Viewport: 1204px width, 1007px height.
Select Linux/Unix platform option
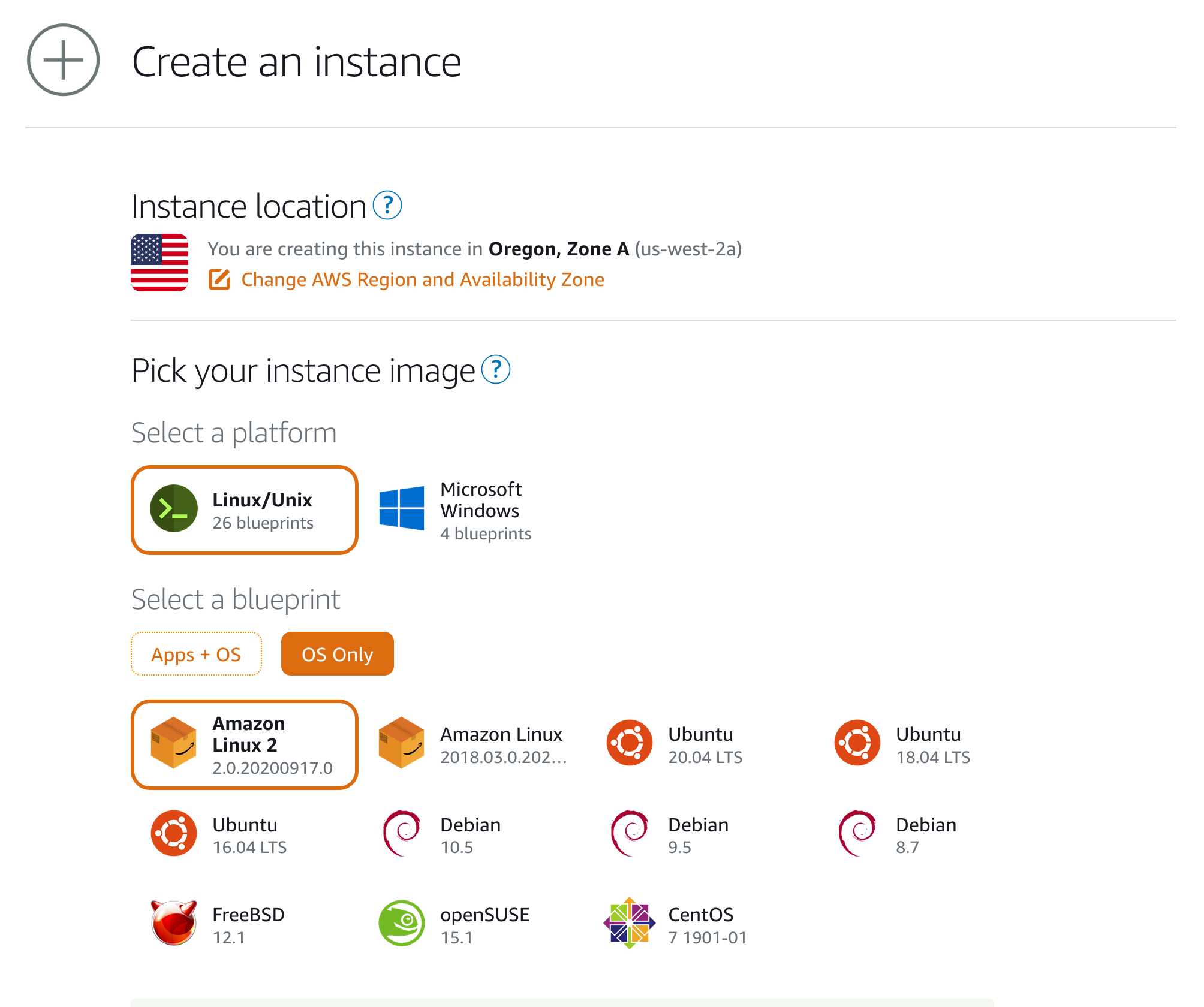point(243,509)
